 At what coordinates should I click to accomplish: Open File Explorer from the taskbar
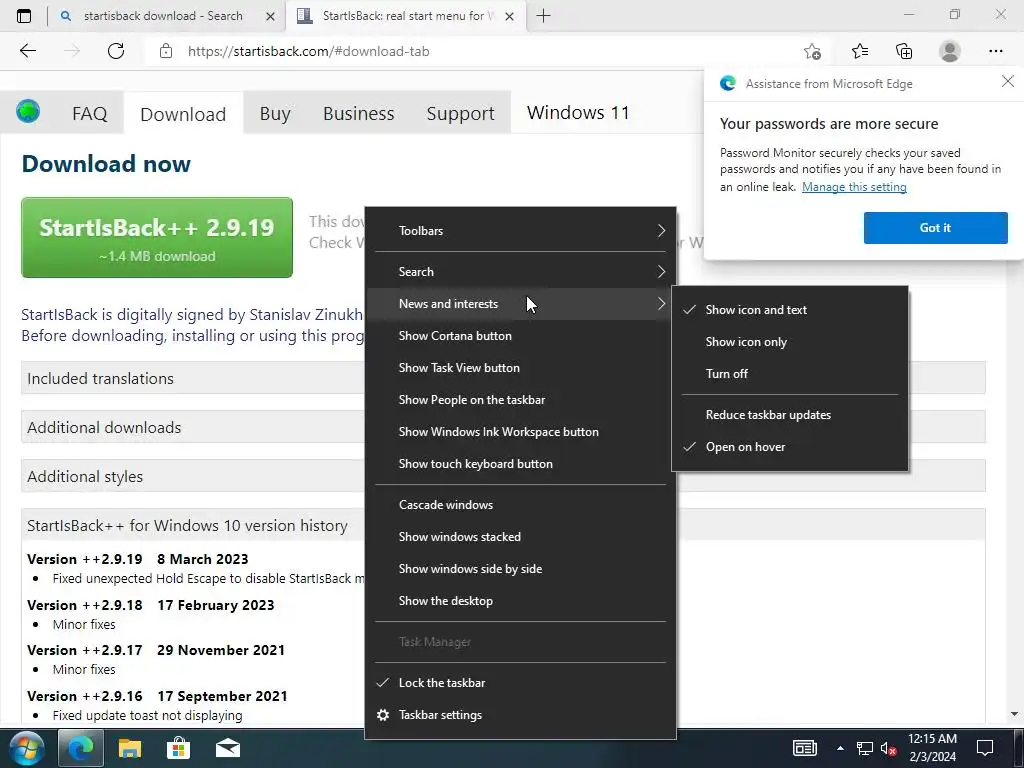[x=129, y=748]
